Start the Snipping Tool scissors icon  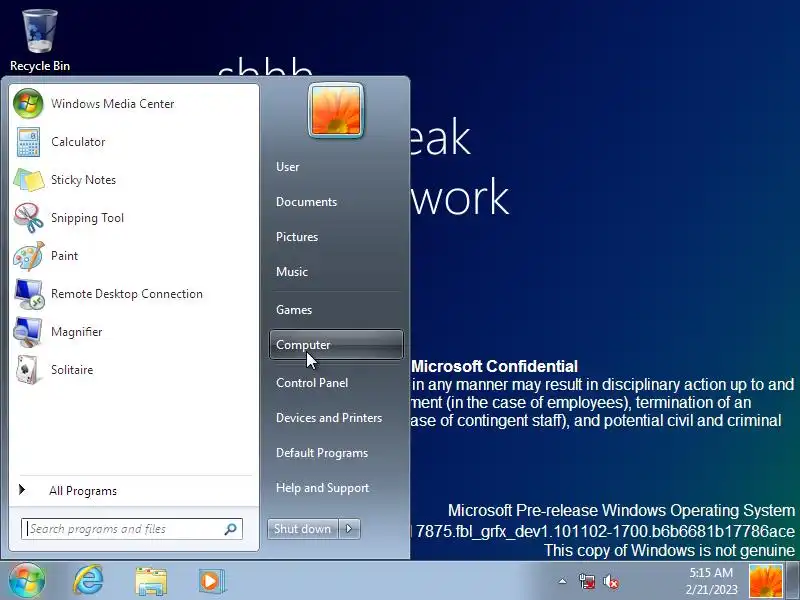pos(28,218)
